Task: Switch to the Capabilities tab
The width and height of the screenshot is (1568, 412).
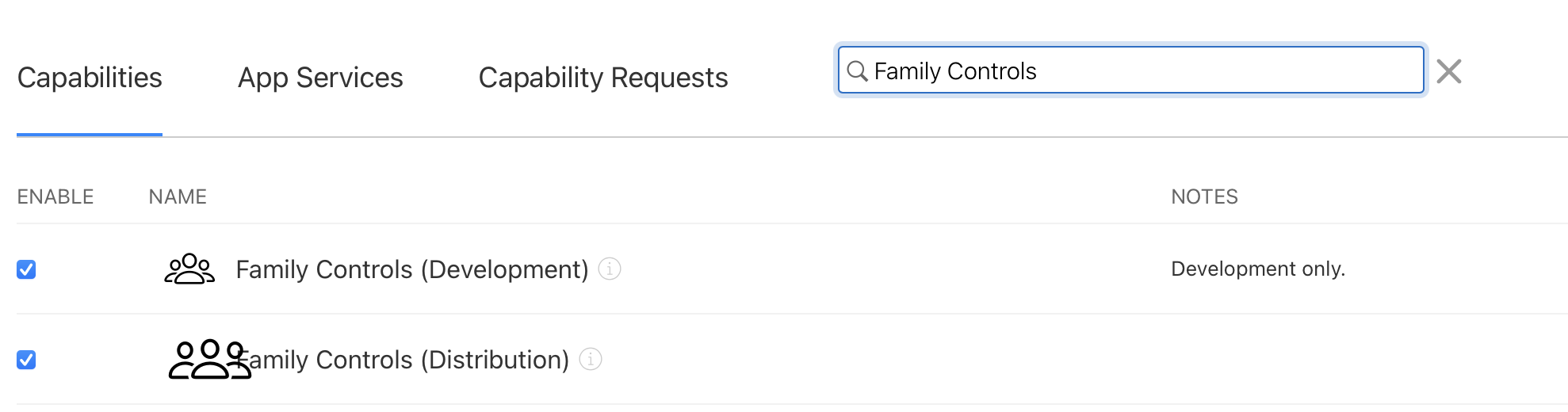Action: tap(90, 78)
